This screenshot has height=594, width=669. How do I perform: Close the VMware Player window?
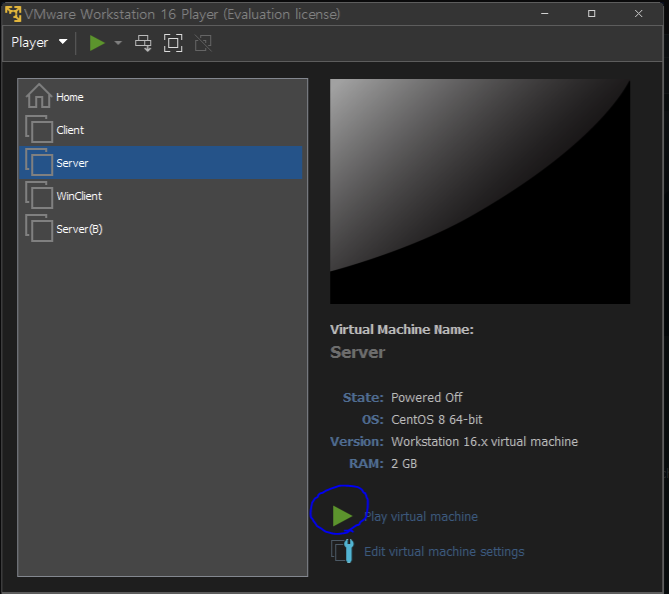coord(638,14)
